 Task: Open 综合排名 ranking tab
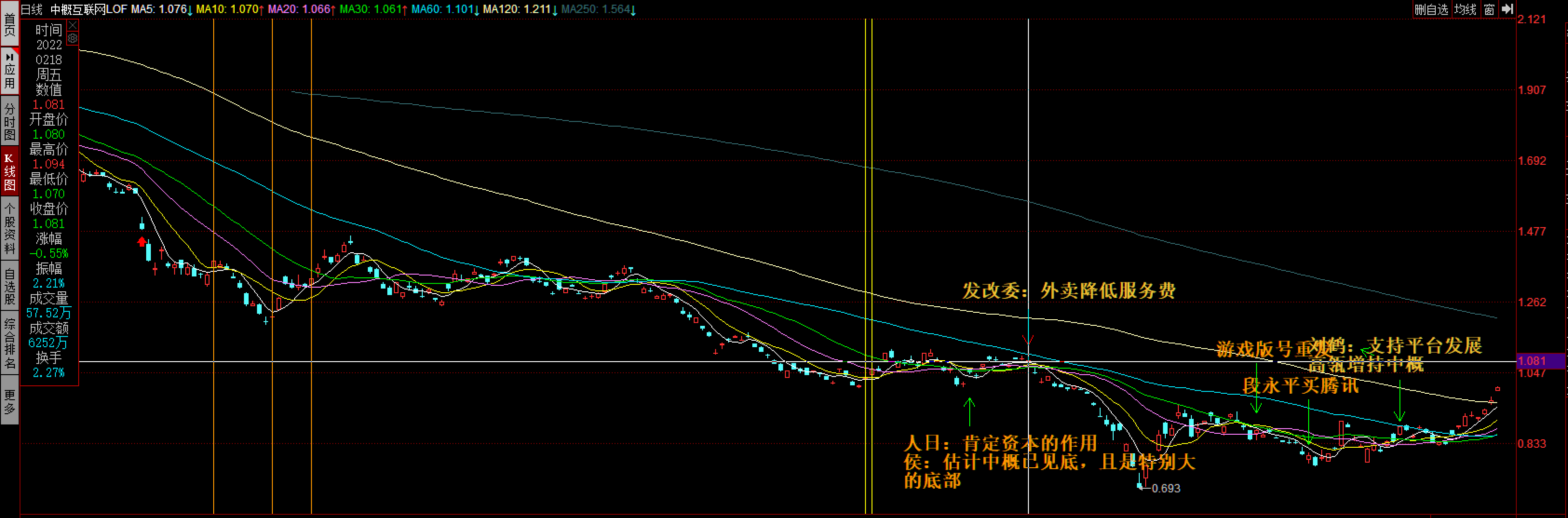(x=9, y=344)
